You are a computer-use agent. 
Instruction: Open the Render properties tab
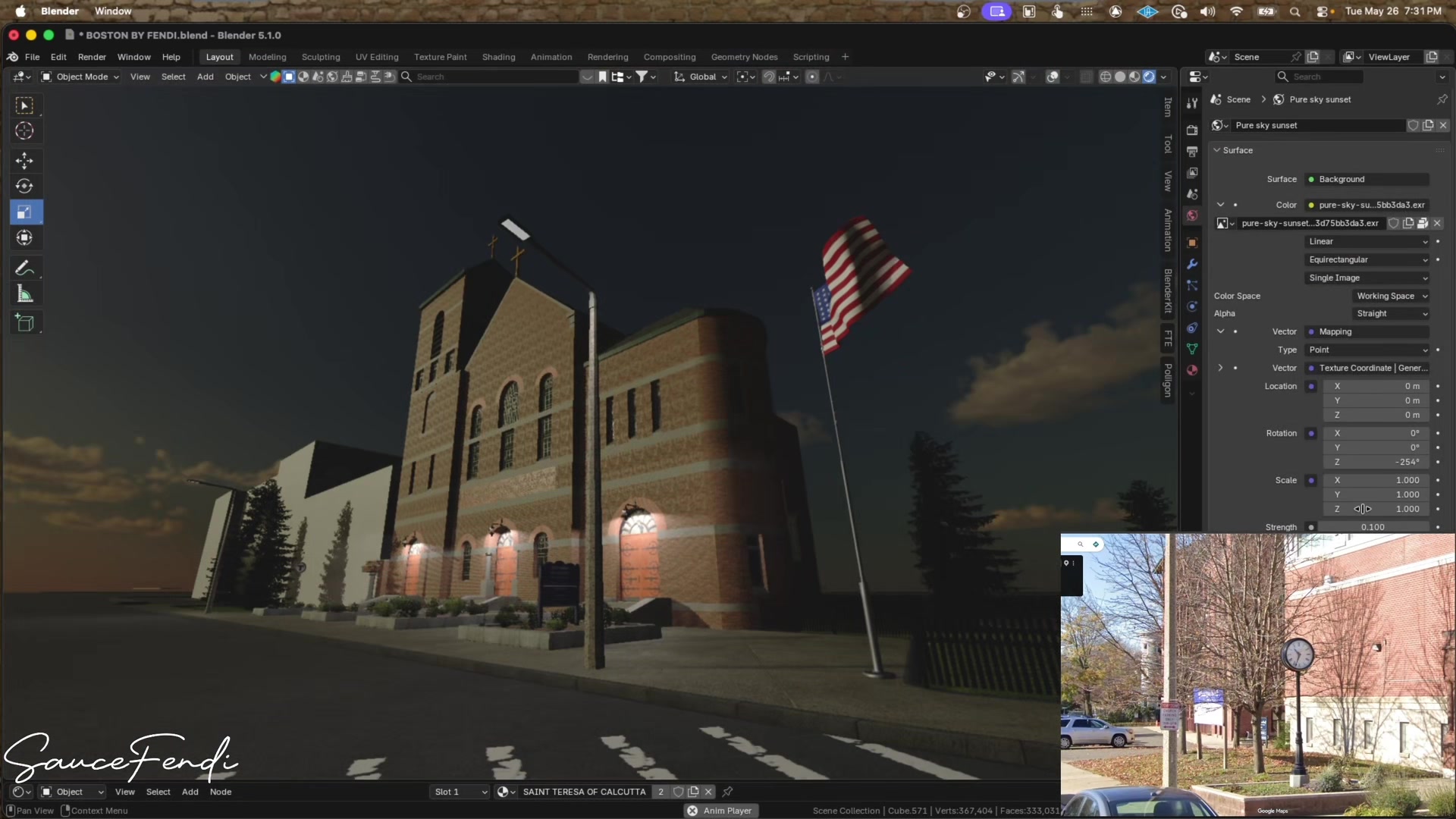pos(1192,130)
